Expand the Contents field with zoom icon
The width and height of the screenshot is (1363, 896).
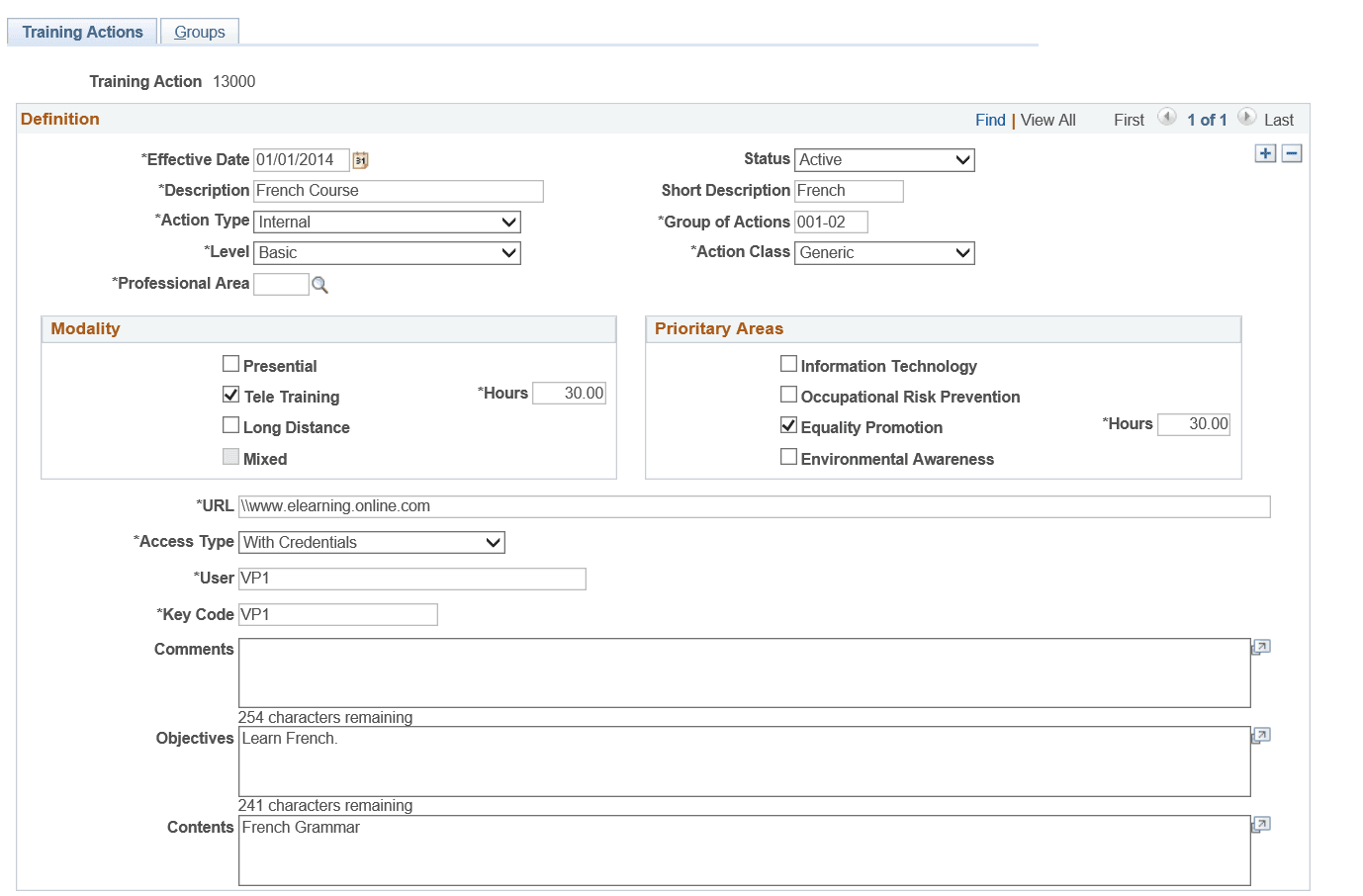[x=1260, y=824]
